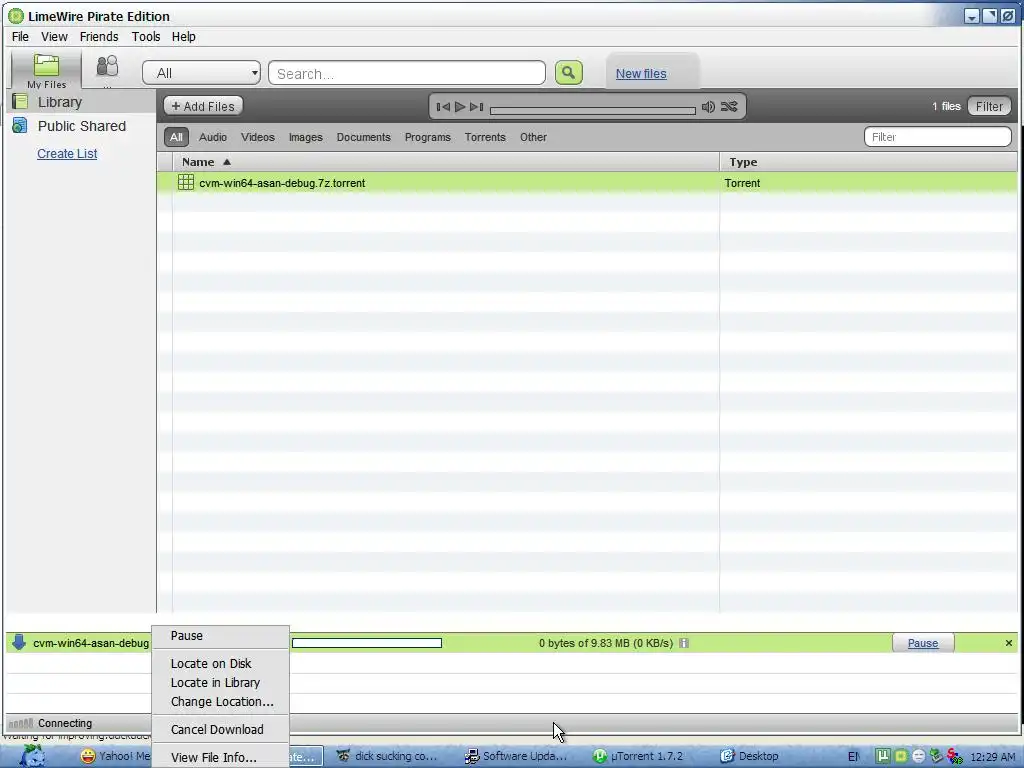This screenshot has width=1024, height=768.
Task: Click the Filter button at top right
Action: tap(989, 106)
